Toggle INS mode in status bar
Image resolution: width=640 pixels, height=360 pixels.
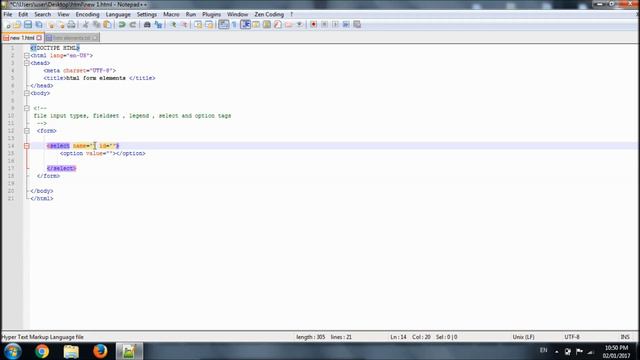(624, 337)
